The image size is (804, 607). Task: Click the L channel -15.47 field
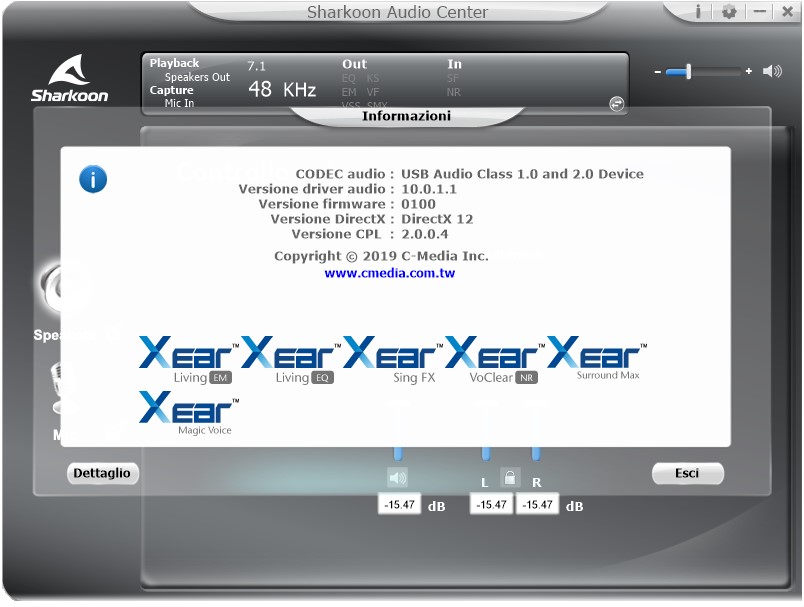click(491, 504)
